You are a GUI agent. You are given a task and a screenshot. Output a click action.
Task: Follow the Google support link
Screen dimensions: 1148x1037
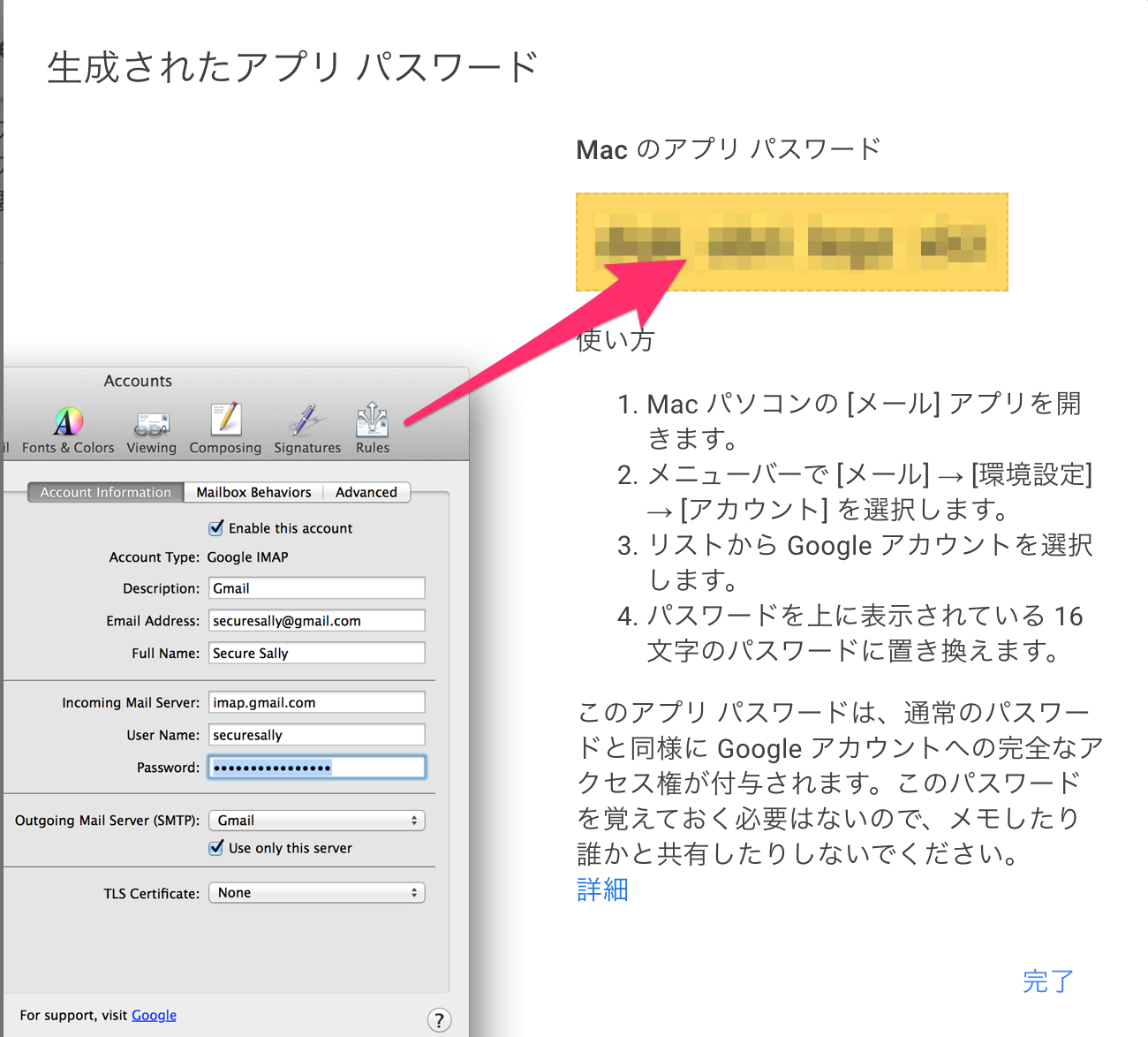pyautogui.click(x=154, y=1015)
